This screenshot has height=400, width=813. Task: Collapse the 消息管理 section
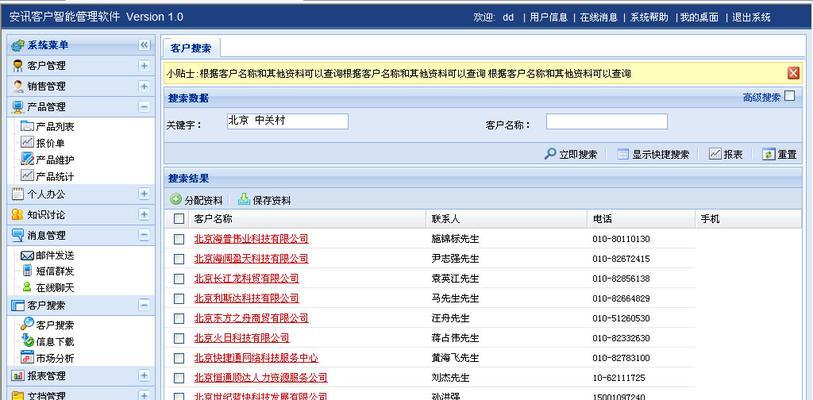tap(144, 235)
